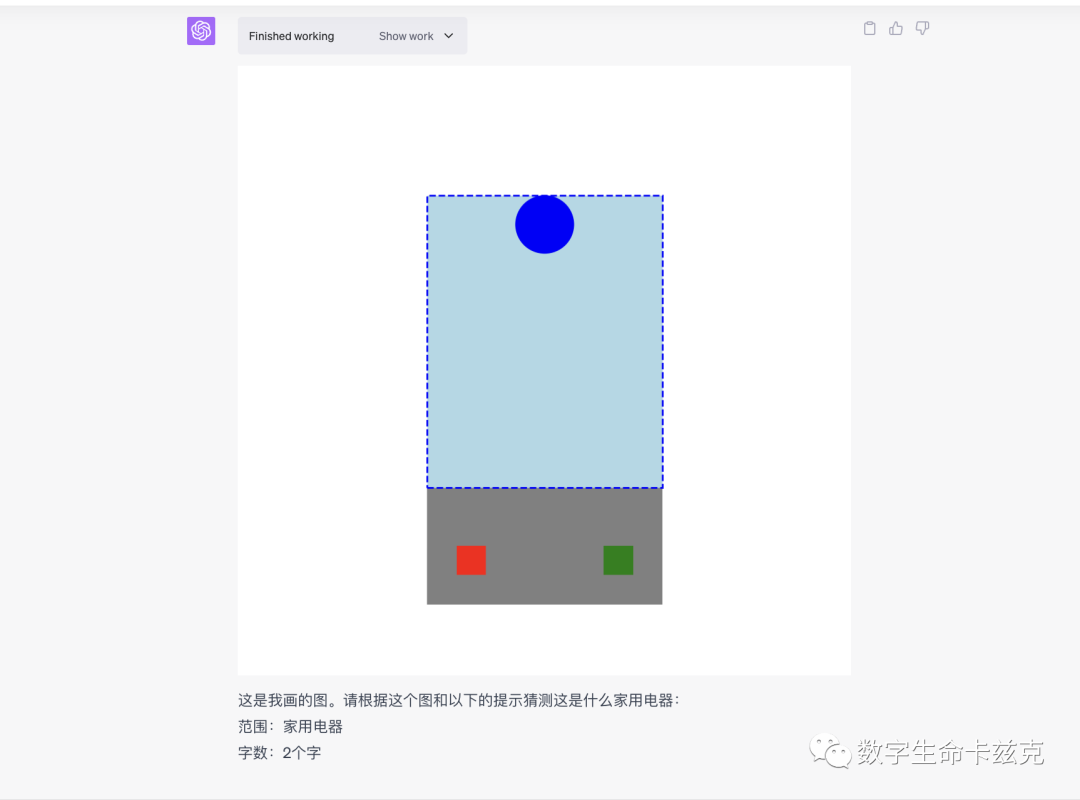
Task: Expand the Show work dropdown
Action: [x=415, y=36]
